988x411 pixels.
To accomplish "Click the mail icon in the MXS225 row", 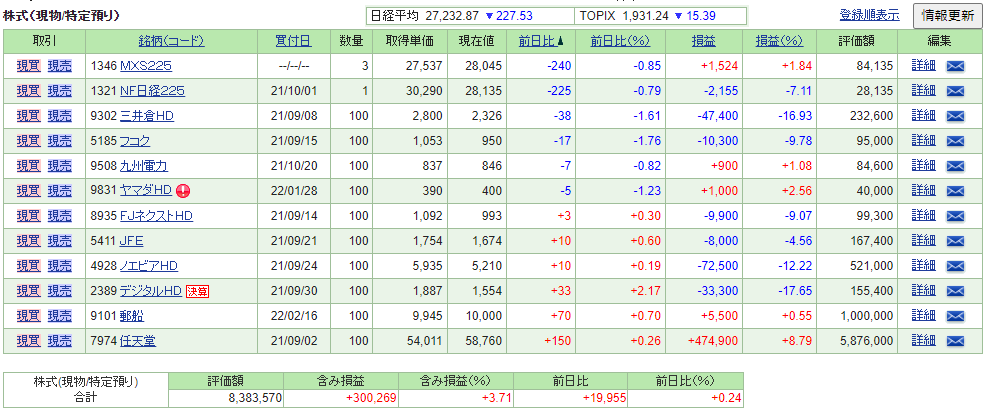I will [x=954, y=66].
